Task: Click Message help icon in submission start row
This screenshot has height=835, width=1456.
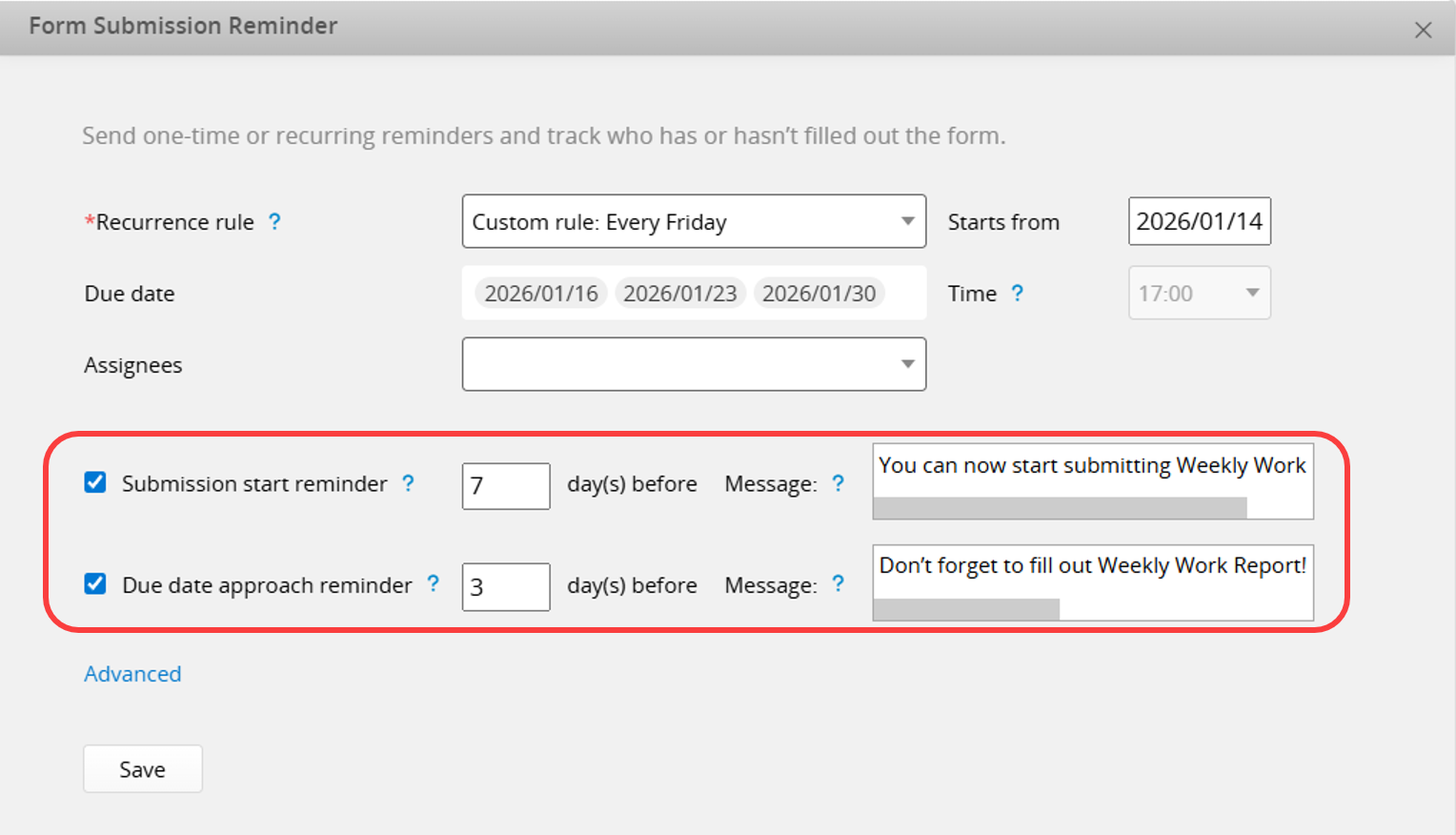Action: (x=838, y=483)
